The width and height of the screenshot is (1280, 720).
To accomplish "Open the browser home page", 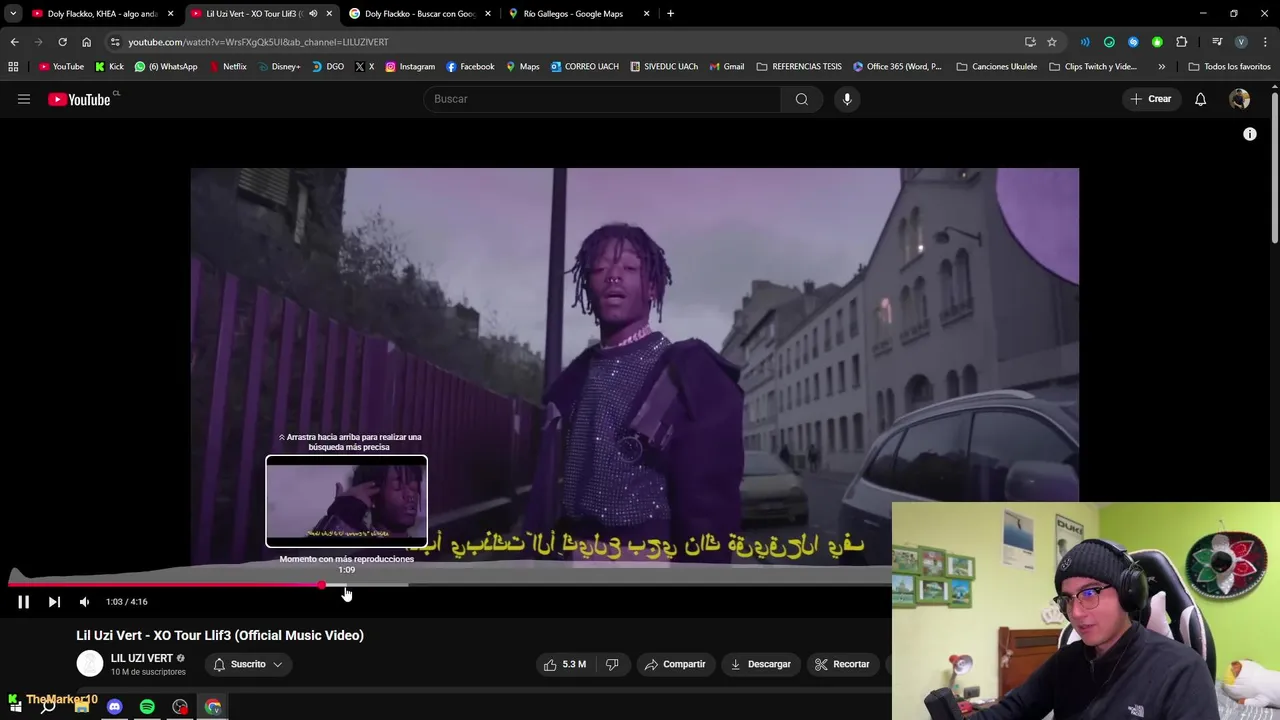I will point(86,42).
